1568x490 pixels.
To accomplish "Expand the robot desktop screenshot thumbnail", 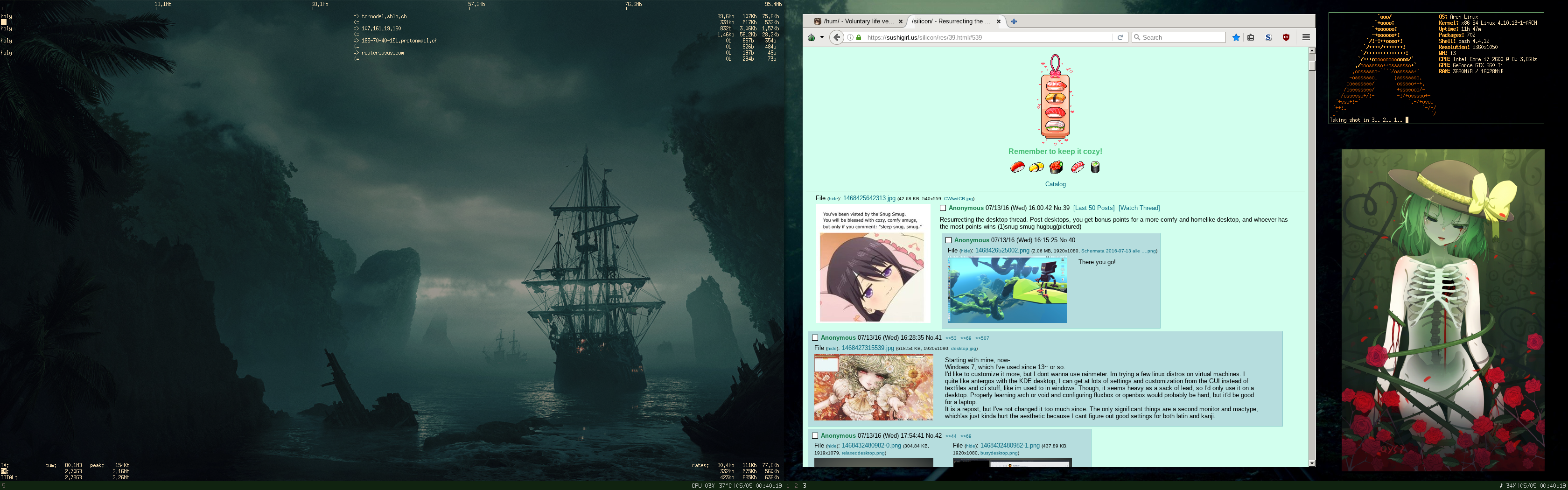I will pyautogui.click(x=1007, y=290).
